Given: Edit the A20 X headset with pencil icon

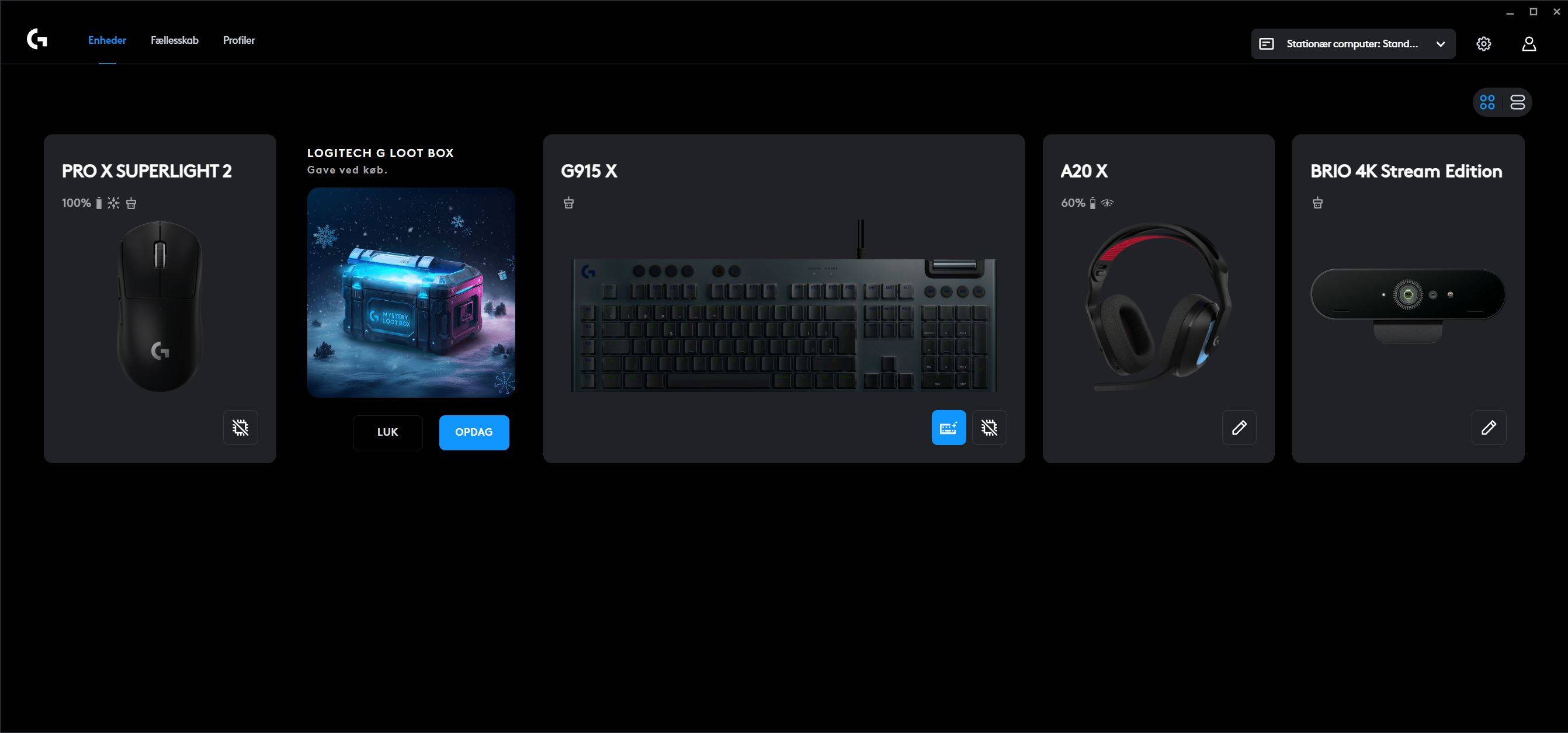Looking at the screenshot, I should pos(1239,428).
